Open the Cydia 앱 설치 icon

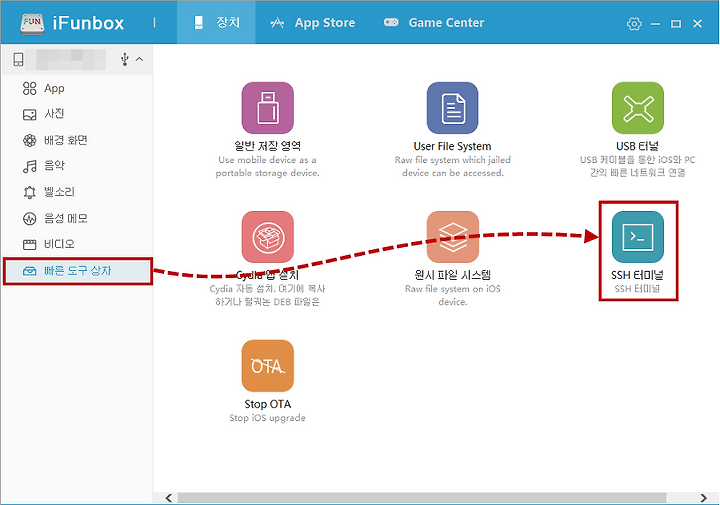(x=268, y=237)
